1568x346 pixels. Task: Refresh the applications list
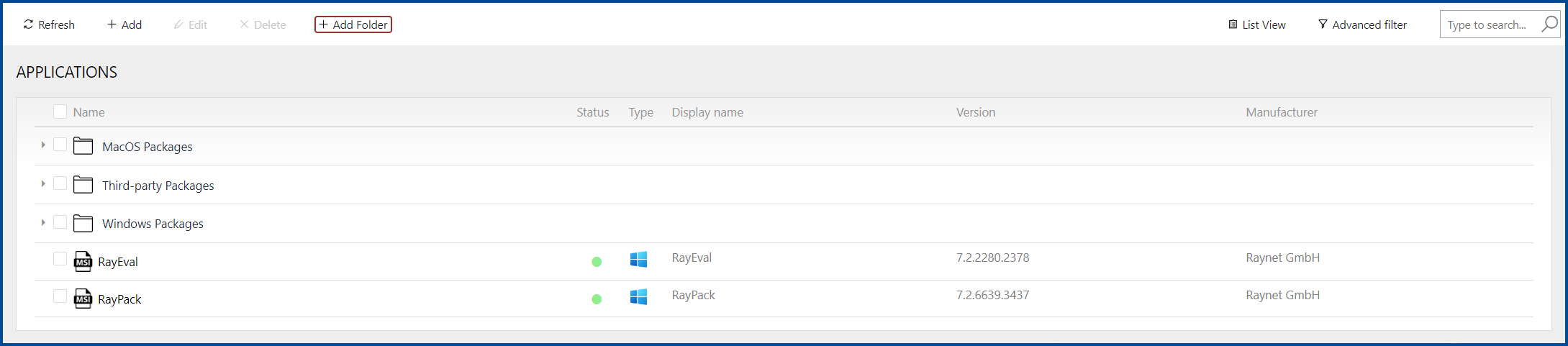tap(49, 24)
